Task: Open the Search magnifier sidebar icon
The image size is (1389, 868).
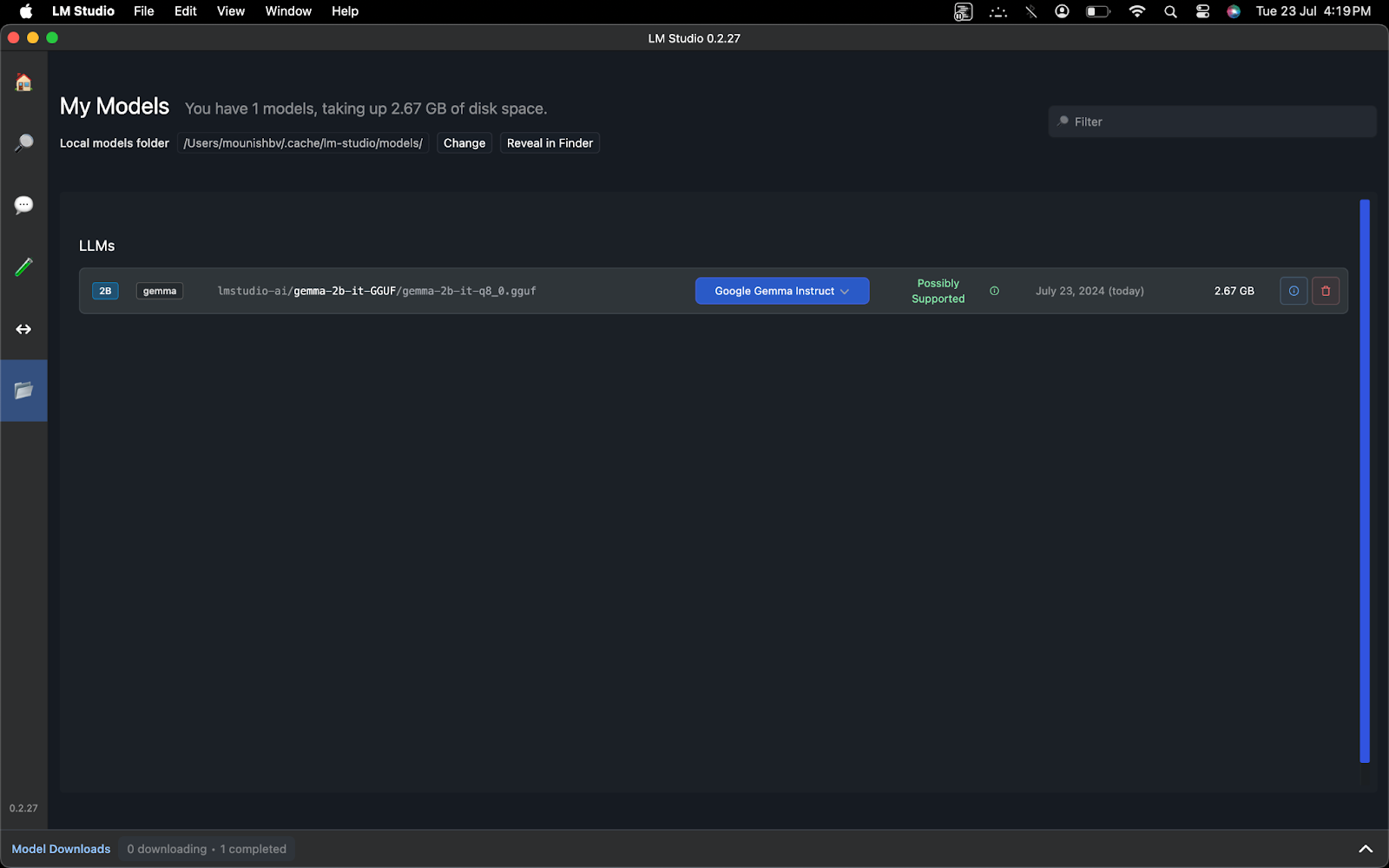Action: click(23, 143)
